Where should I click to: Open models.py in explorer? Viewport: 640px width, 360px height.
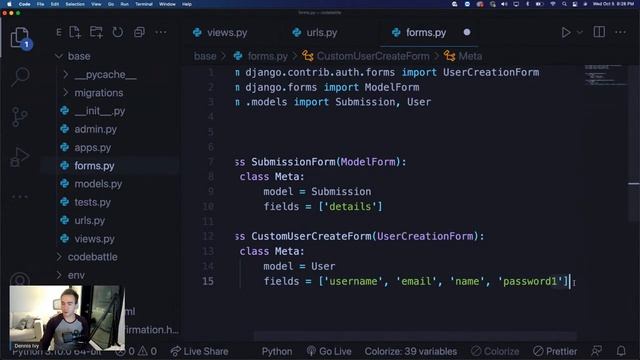coord(98,184)
